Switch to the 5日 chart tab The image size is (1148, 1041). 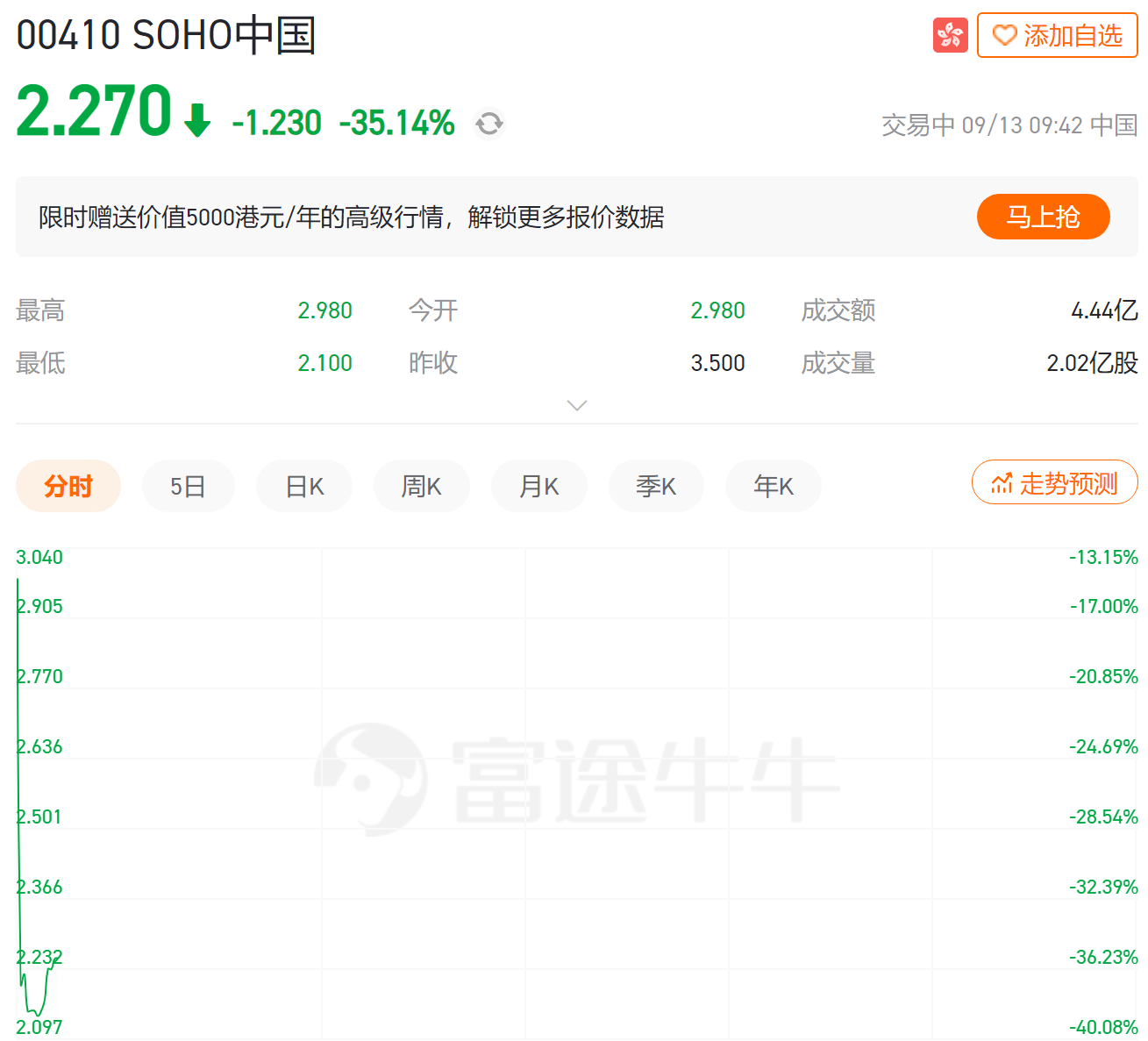click(x=188, y=486)
